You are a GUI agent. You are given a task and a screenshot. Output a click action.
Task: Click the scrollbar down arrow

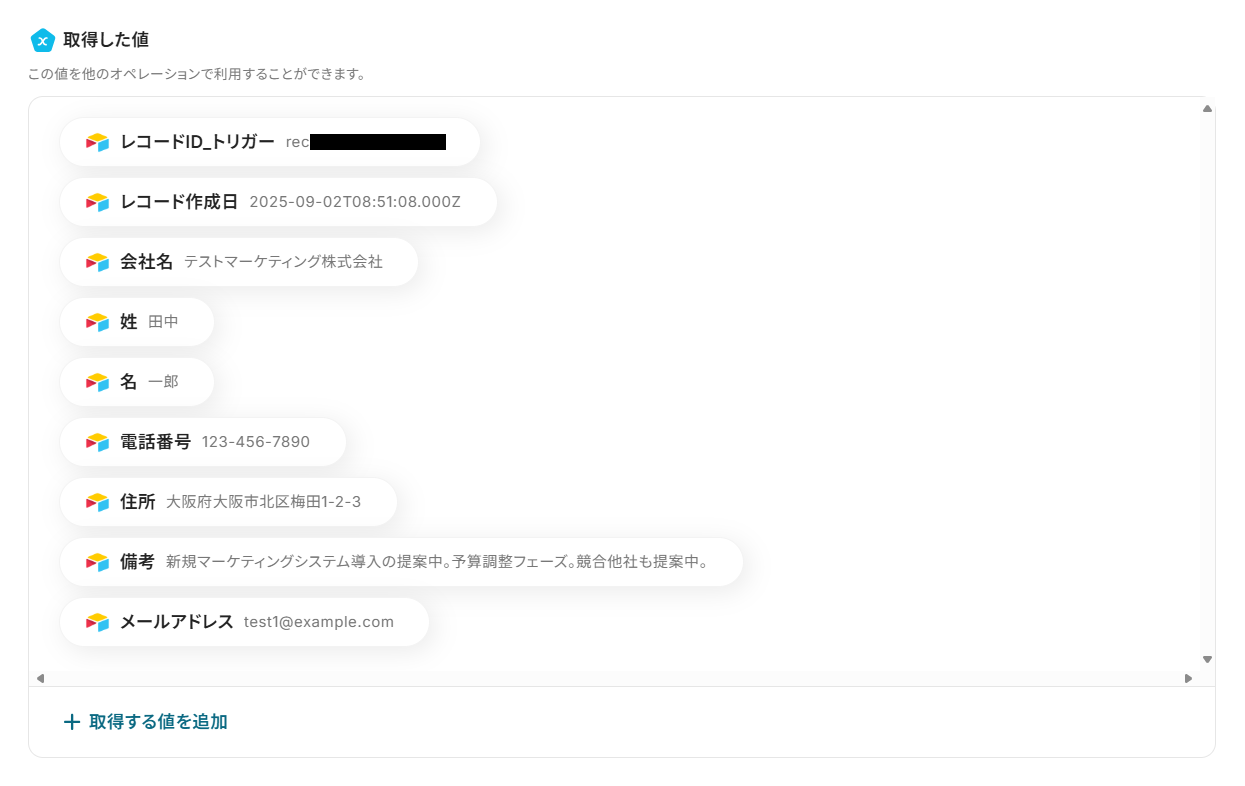[x=1206, y=659]
